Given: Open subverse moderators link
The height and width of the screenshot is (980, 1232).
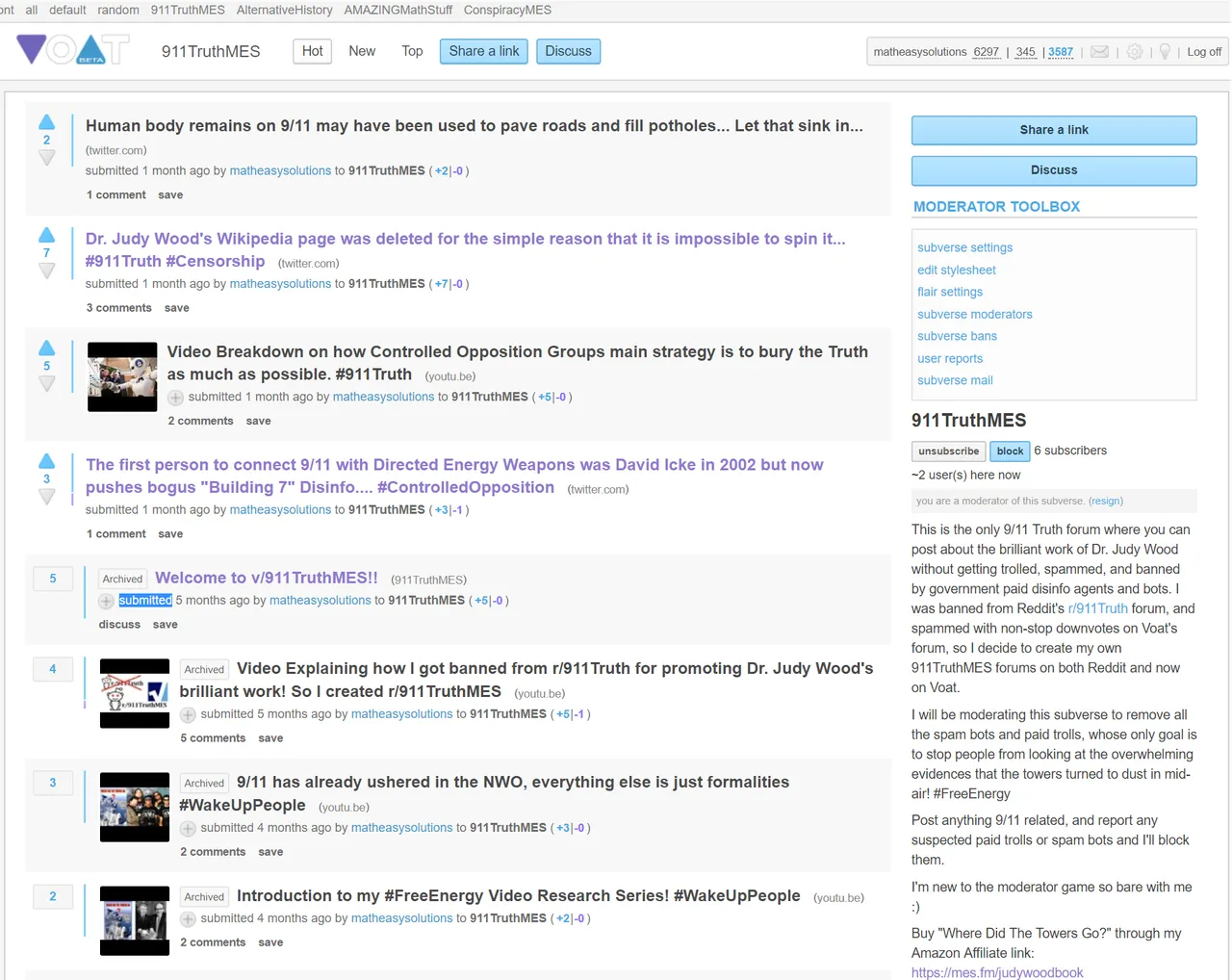Looking at the screenshot, I should [x=974, y=314].
